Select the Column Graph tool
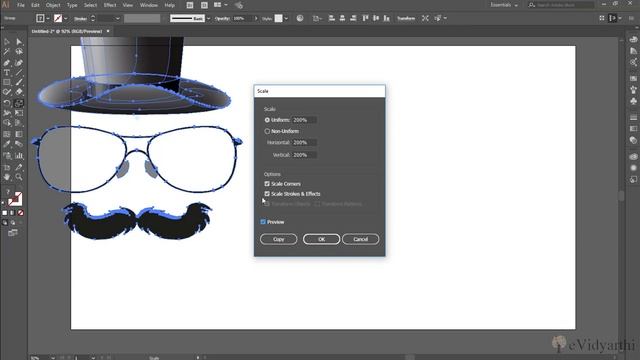Screen dimensions: 640x360 point(19,156)
